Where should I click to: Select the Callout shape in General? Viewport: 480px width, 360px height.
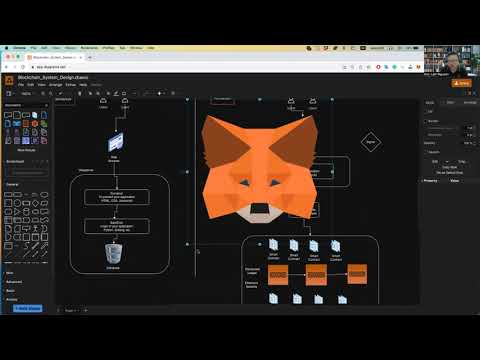(x=26, y=228)
